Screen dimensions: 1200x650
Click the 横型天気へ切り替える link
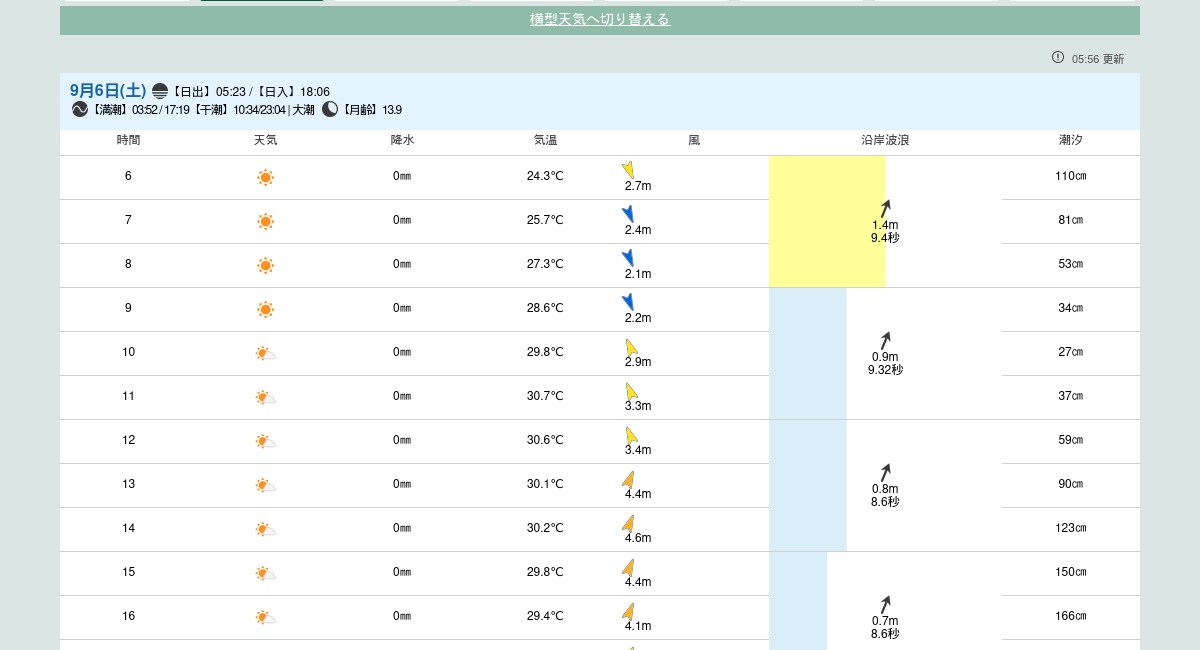599,20
